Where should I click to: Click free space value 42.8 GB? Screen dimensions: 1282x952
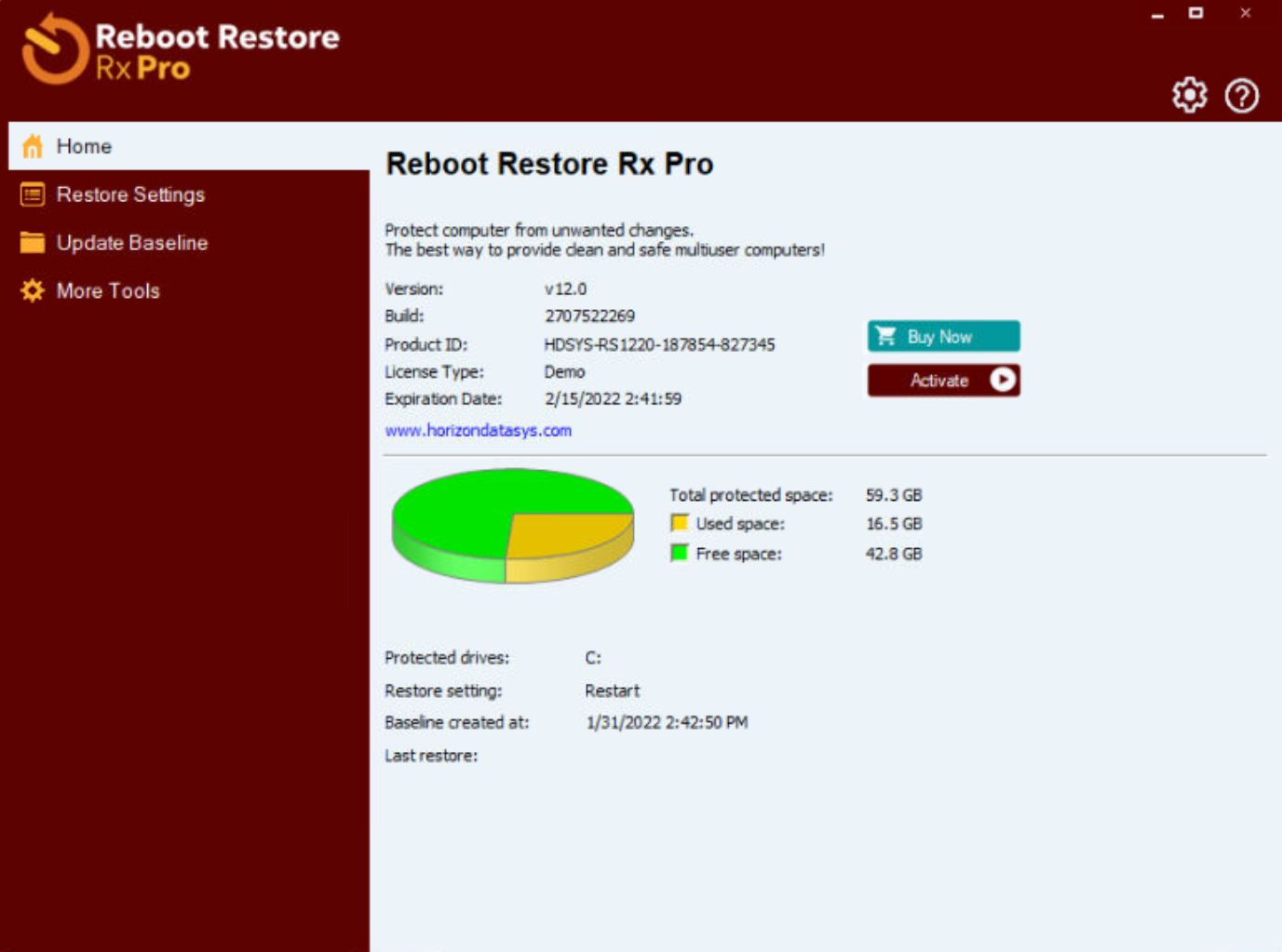click(894, 554)
